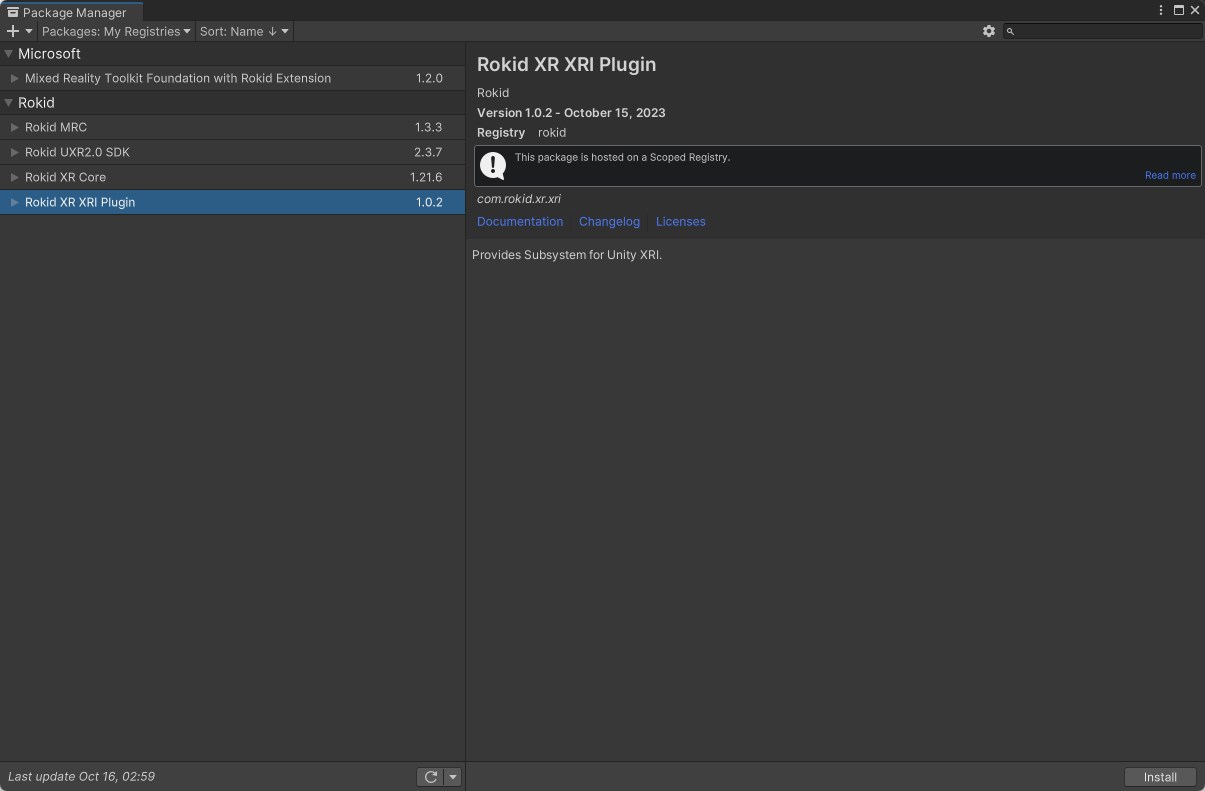This screenshot has width=1205, height=791.
Task: Click version 1.3.3 of Rokid MRC
Action: pos(428,127)
